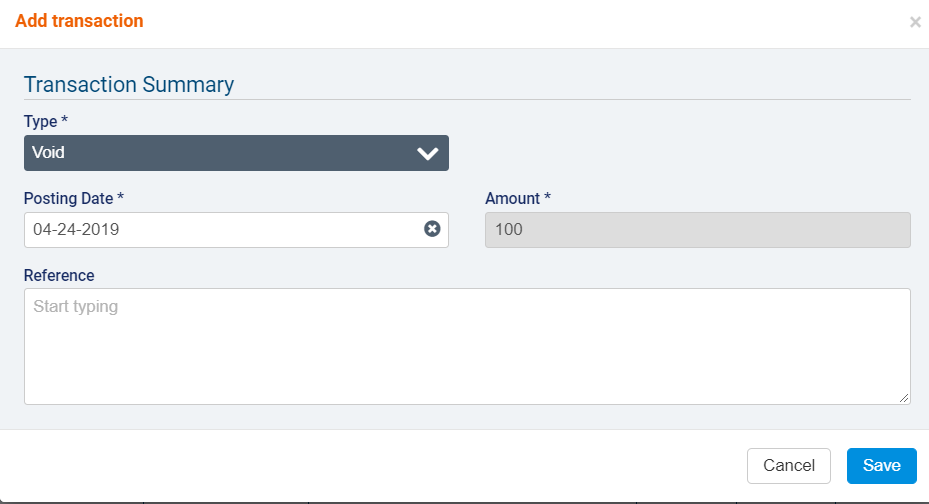Click the 'Type *' field label
This screenshot has height=504, width=929.
coord(46,121)
